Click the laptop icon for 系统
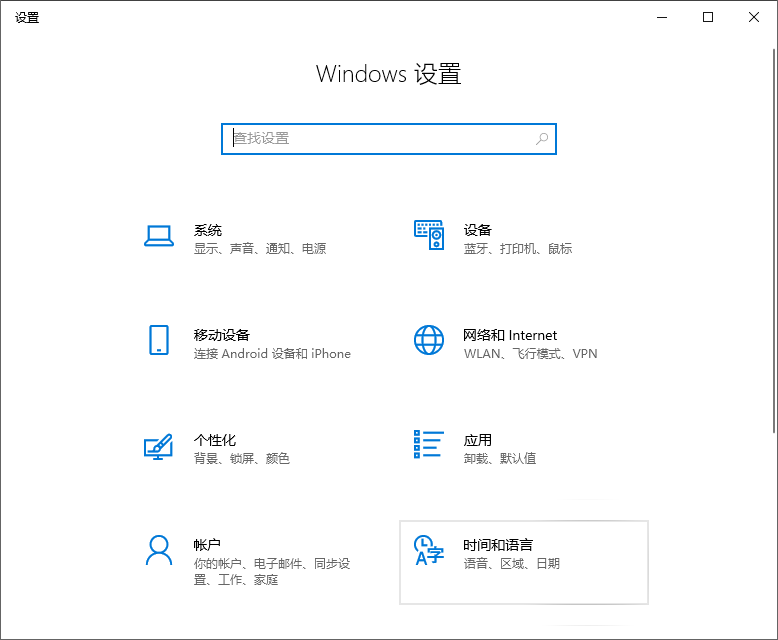This screenshot has height=640, width=778. pyautogui.click(x=159, y=236)
